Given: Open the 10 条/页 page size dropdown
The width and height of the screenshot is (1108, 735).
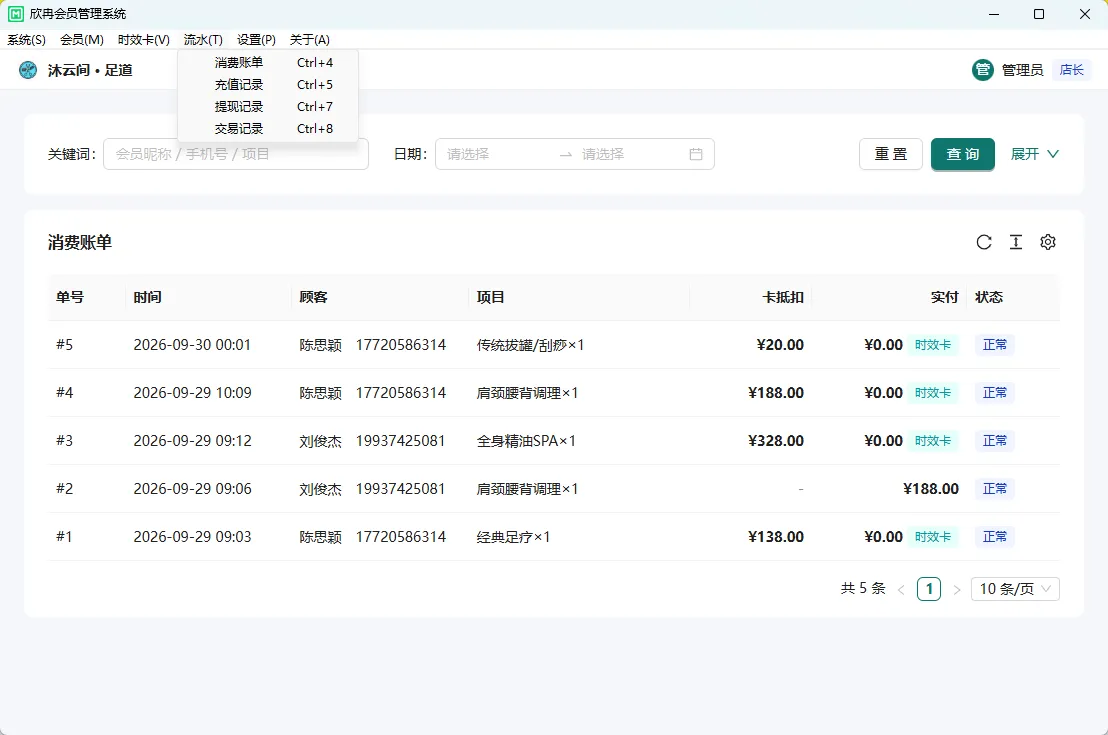Looking at the screenshot, I should [x=1015, y=589].
